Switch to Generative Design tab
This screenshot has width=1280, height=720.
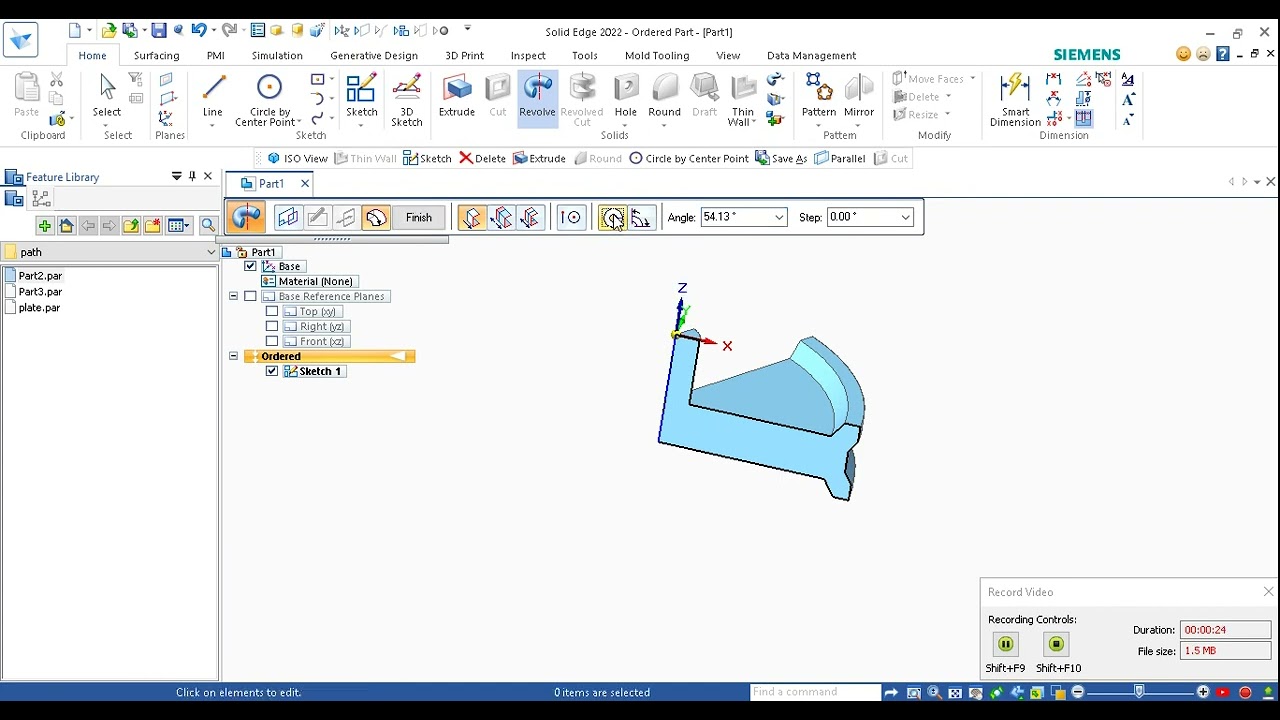click(x=374, y=56)
